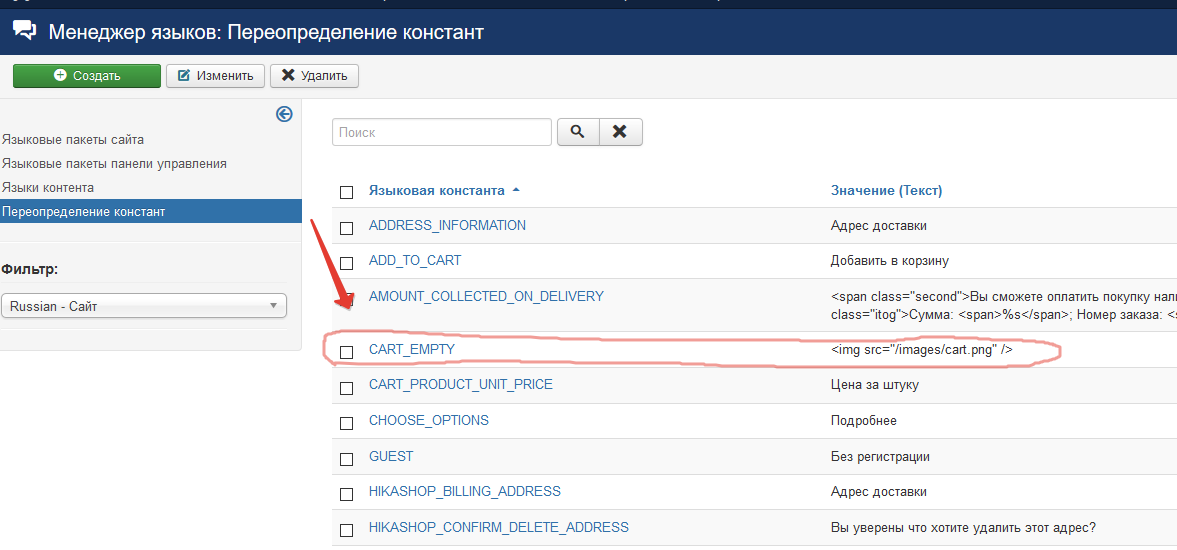Click the magnifier search button
1177x550 pixels.
click(x=576, y=132)
